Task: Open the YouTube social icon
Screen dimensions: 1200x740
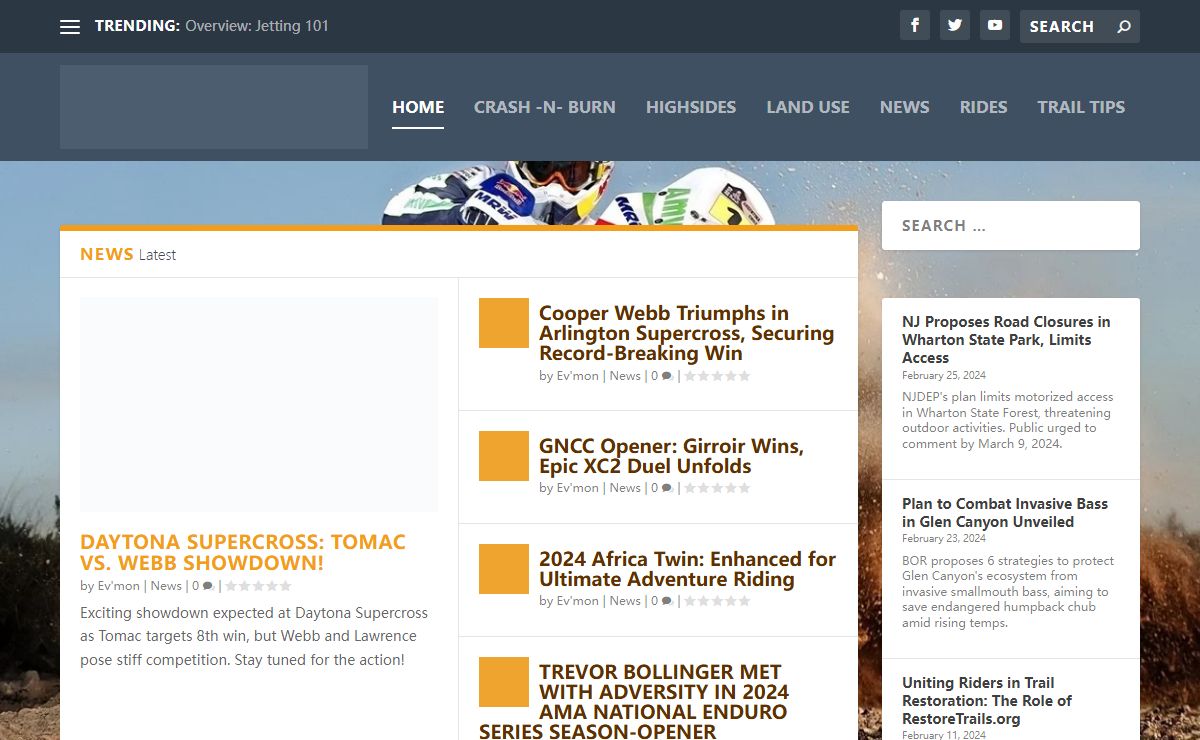Action: (x=994, y=25)
